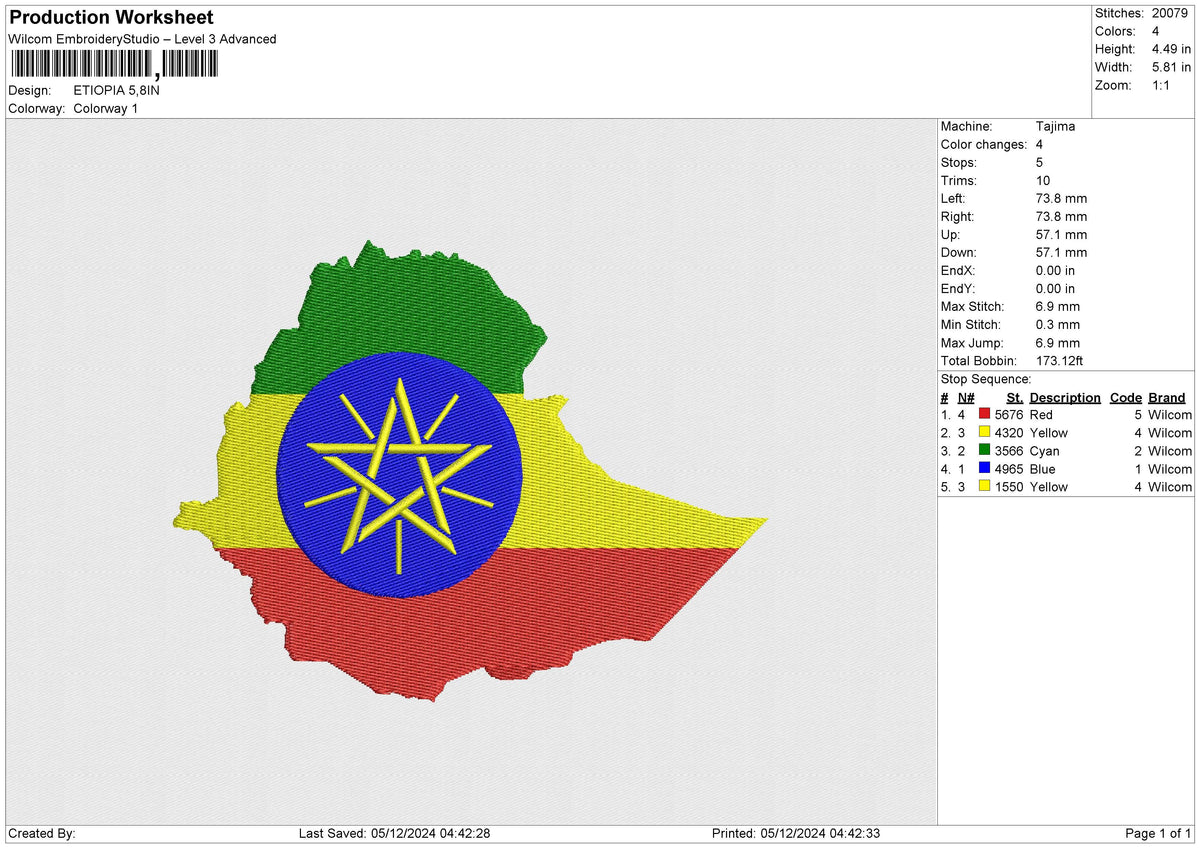The height and width of the screenshot is (848, 1200).
Task: Click the design name "ETIOPIA 5,8IN"
Action: pos(116,90)
